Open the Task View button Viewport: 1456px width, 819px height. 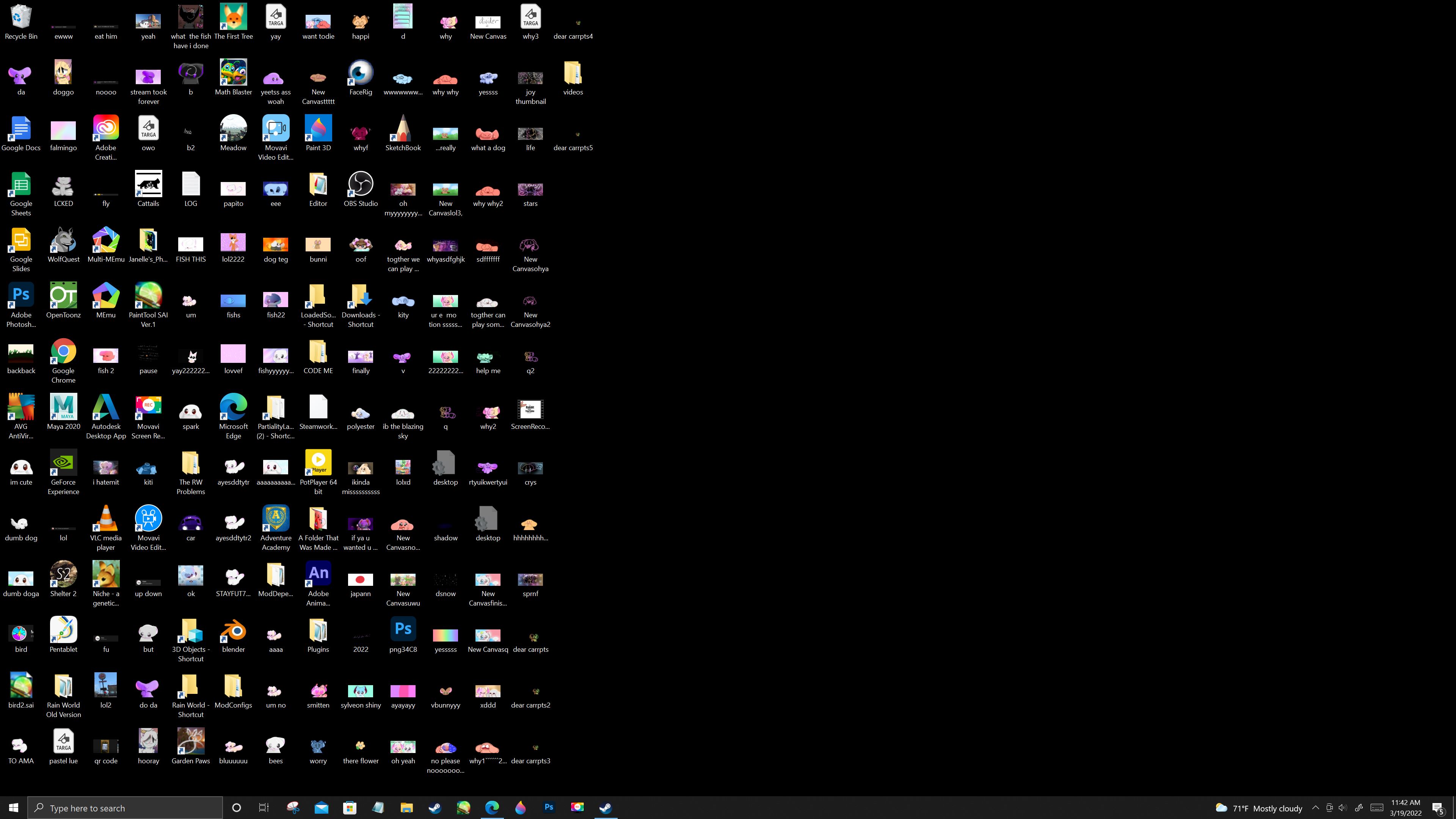coord(264,808)
